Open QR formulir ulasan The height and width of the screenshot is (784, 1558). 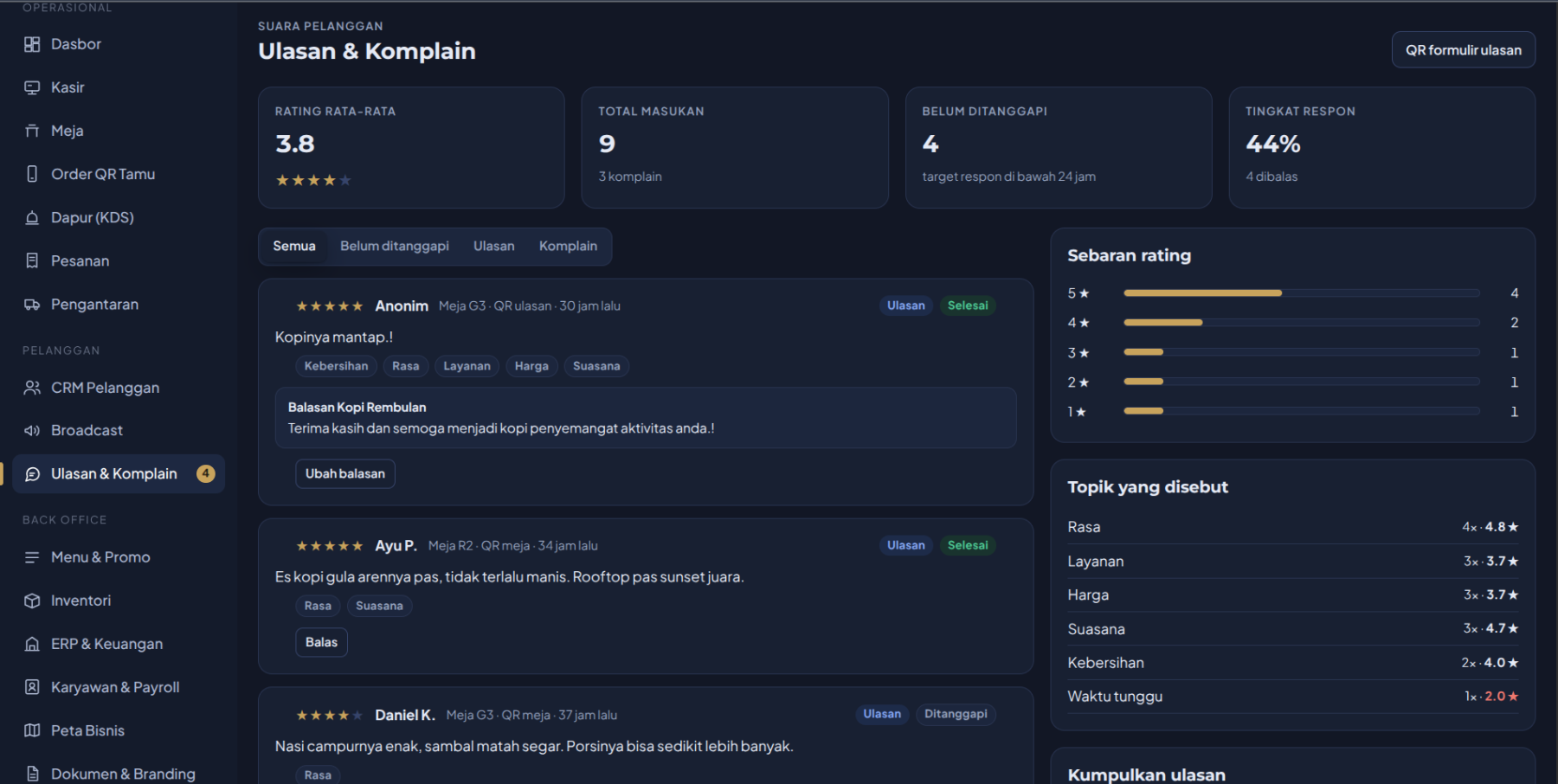pyautogui.click(x=1464, y=50)
